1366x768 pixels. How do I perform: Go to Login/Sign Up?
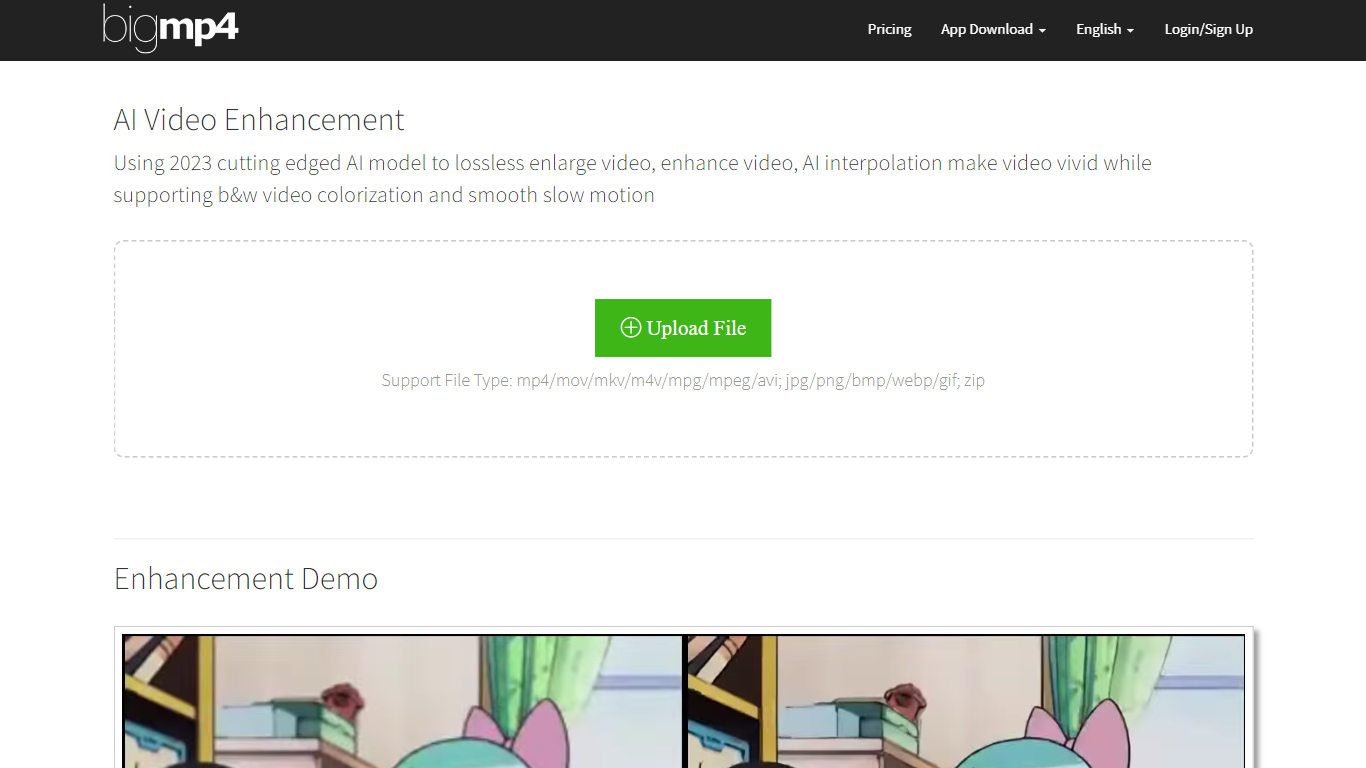(1208, 29)
